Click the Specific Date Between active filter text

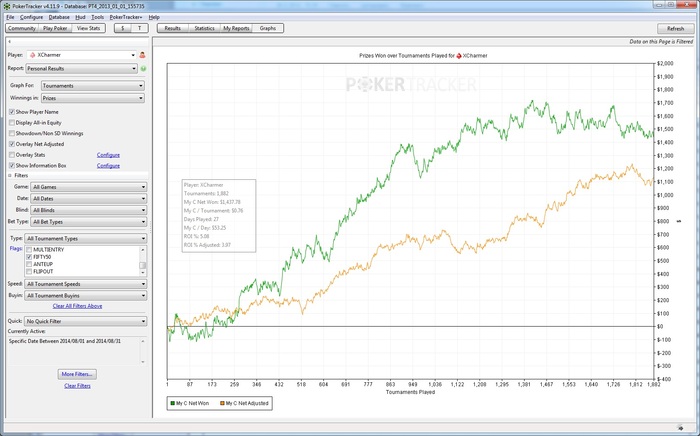coord(65,341)
